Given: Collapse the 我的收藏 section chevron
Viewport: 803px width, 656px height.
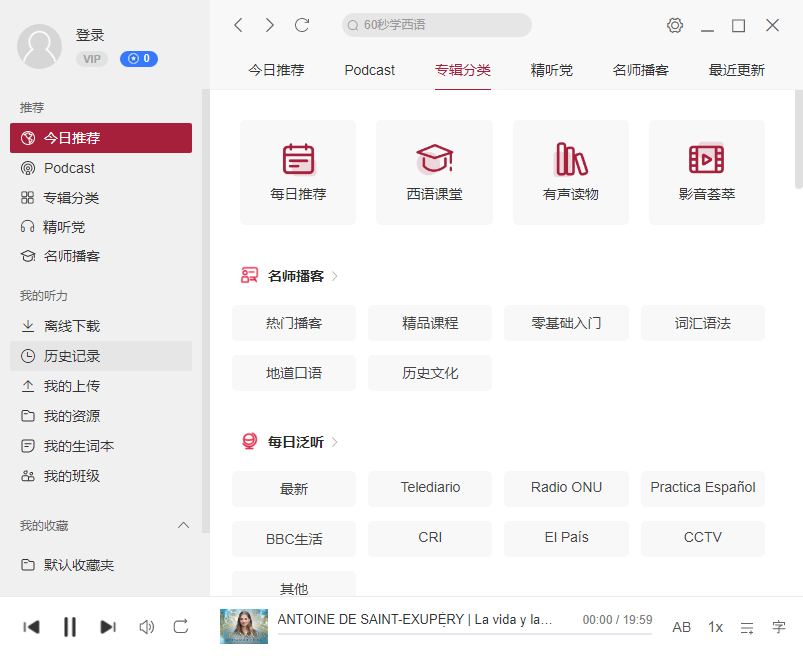Looking at the screenshot, I should [183, 525].
